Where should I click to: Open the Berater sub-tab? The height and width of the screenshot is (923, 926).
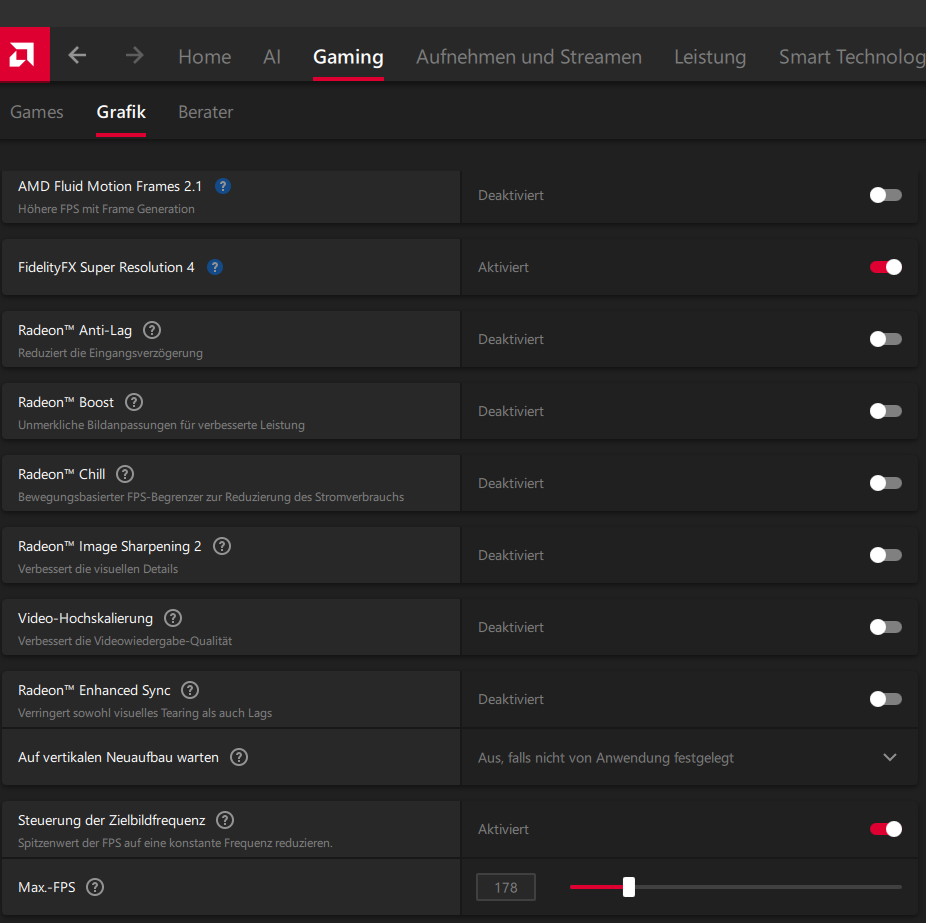pos(206,112)
